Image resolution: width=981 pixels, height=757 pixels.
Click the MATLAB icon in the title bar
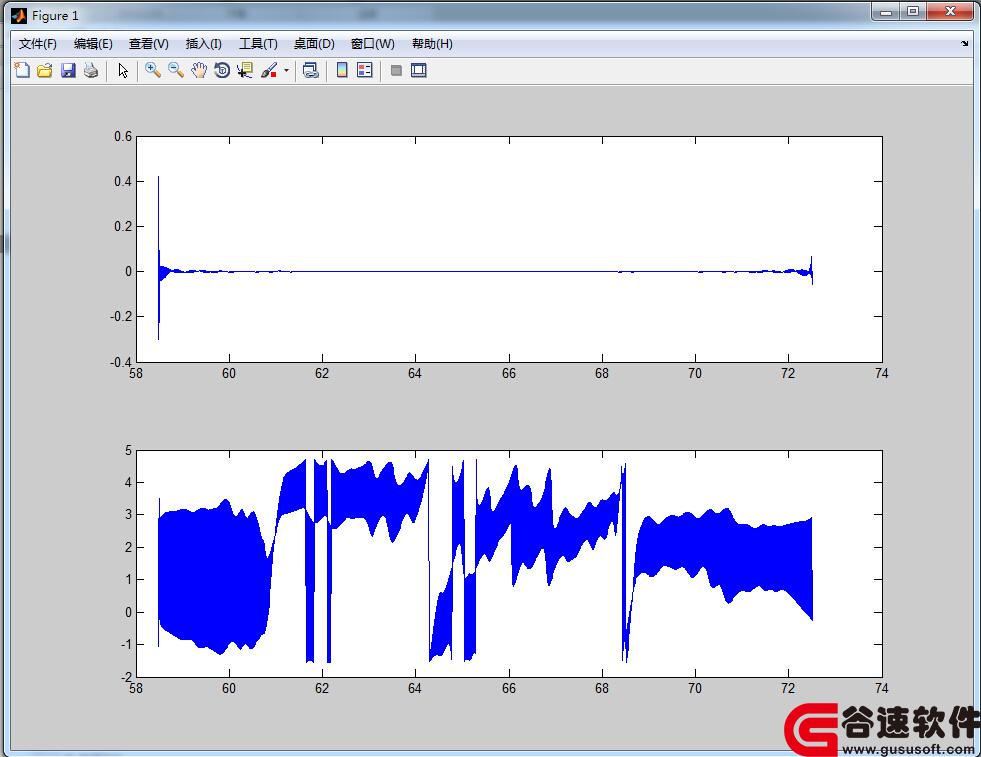point(19,16)
